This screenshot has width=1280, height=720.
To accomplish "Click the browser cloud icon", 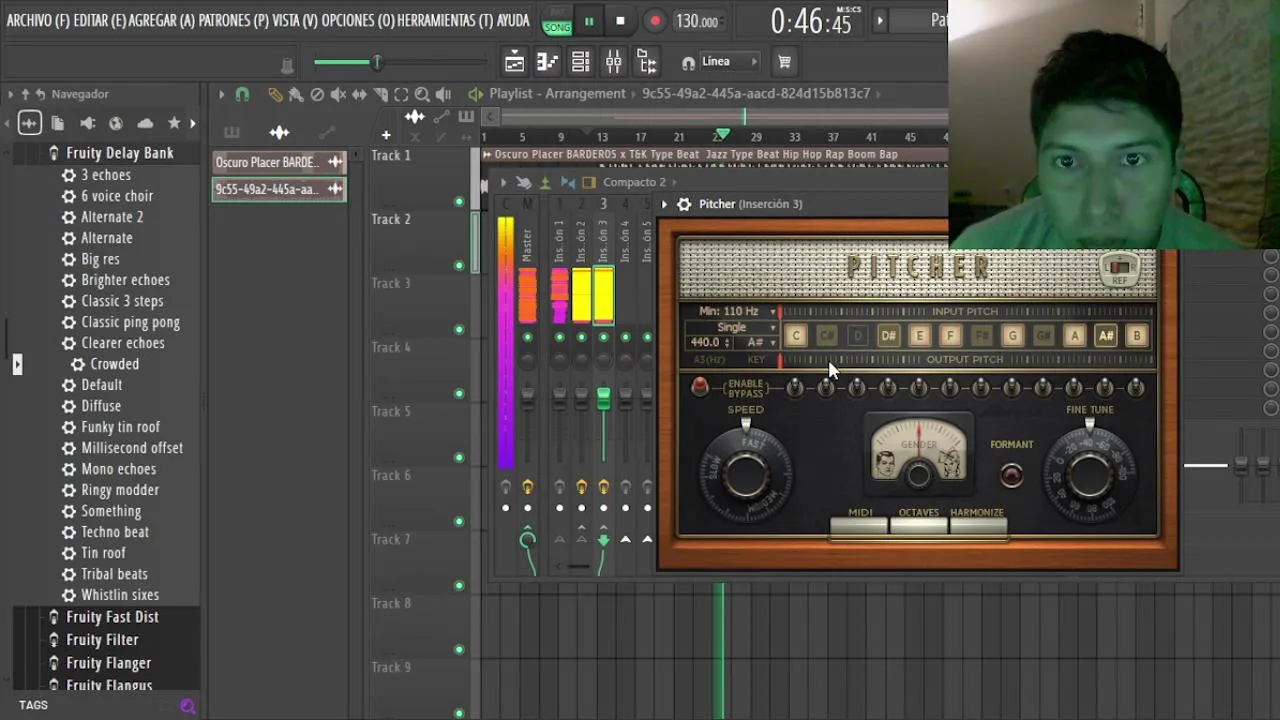I will [x=145, y=123].
